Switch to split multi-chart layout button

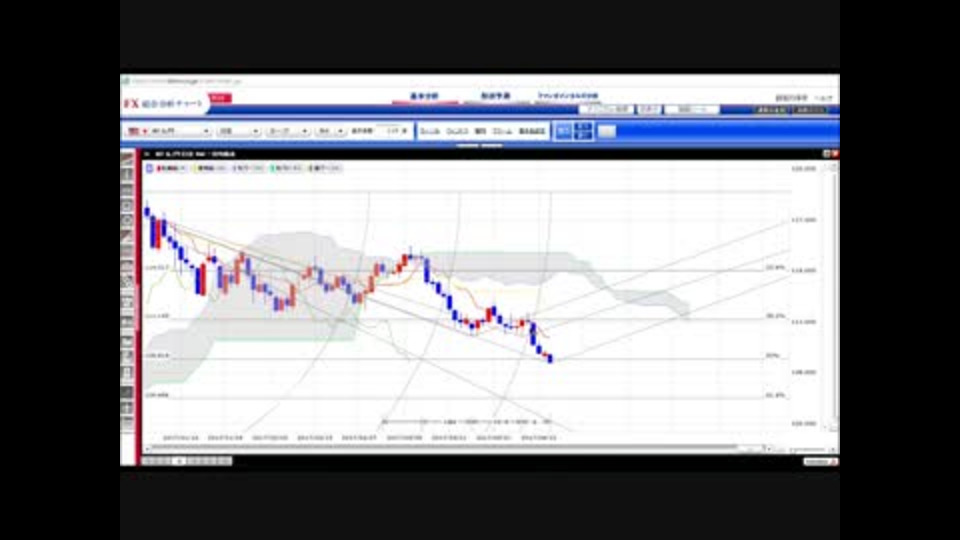583,131
